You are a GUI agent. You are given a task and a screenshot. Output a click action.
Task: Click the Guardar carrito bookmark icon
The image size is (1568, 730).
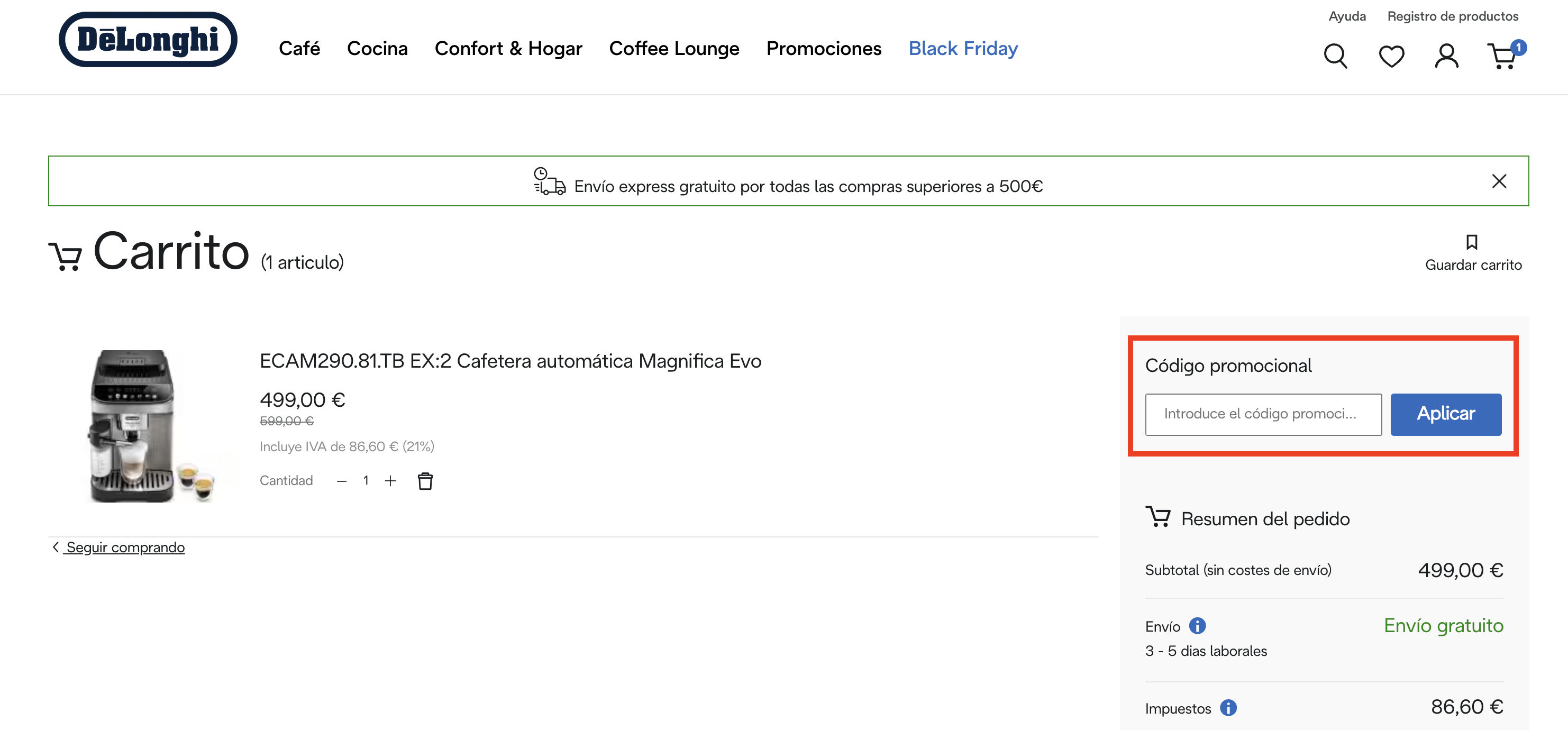(x=1472, y=242)
